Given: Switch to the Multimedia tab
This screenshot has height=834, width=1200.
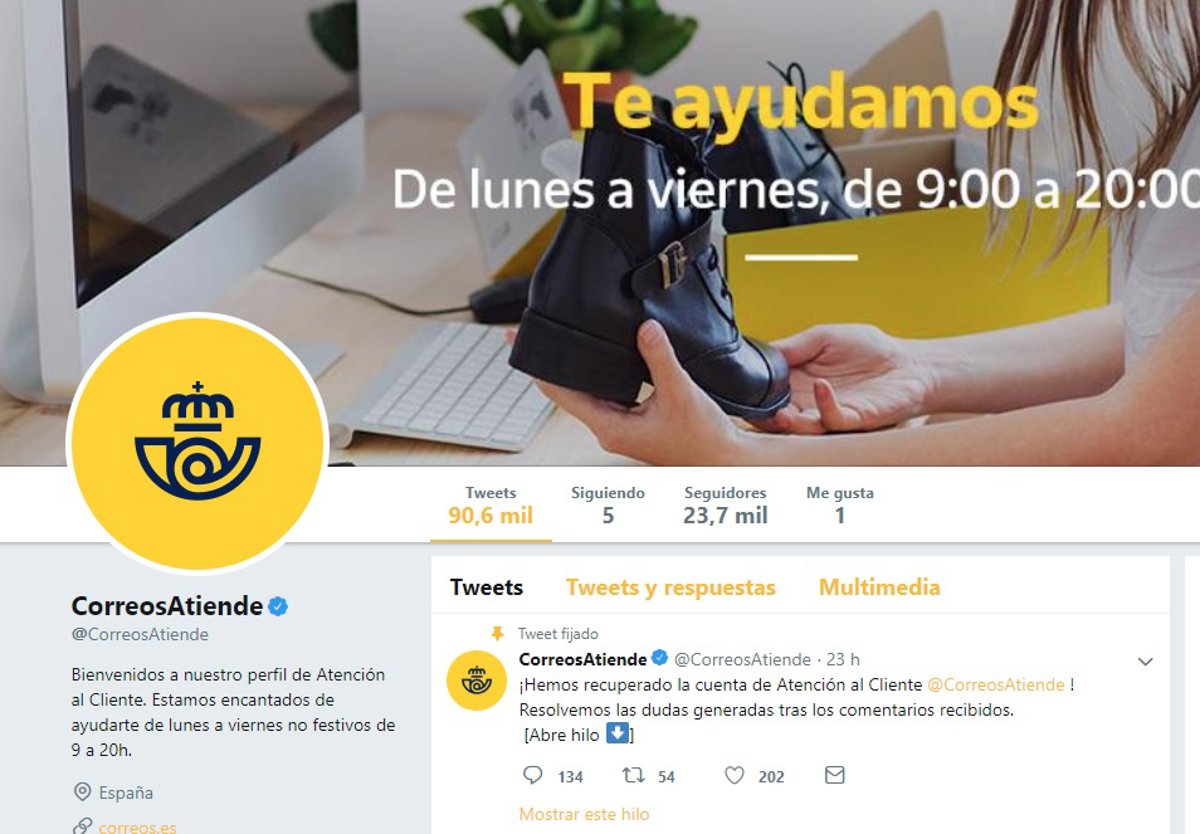Looking at the screenshot, I should (880, 587).
